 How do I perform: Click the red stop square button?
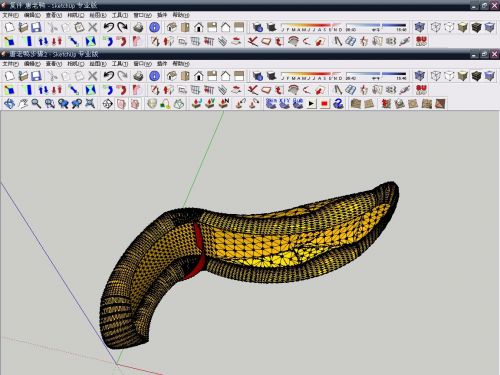324,104
